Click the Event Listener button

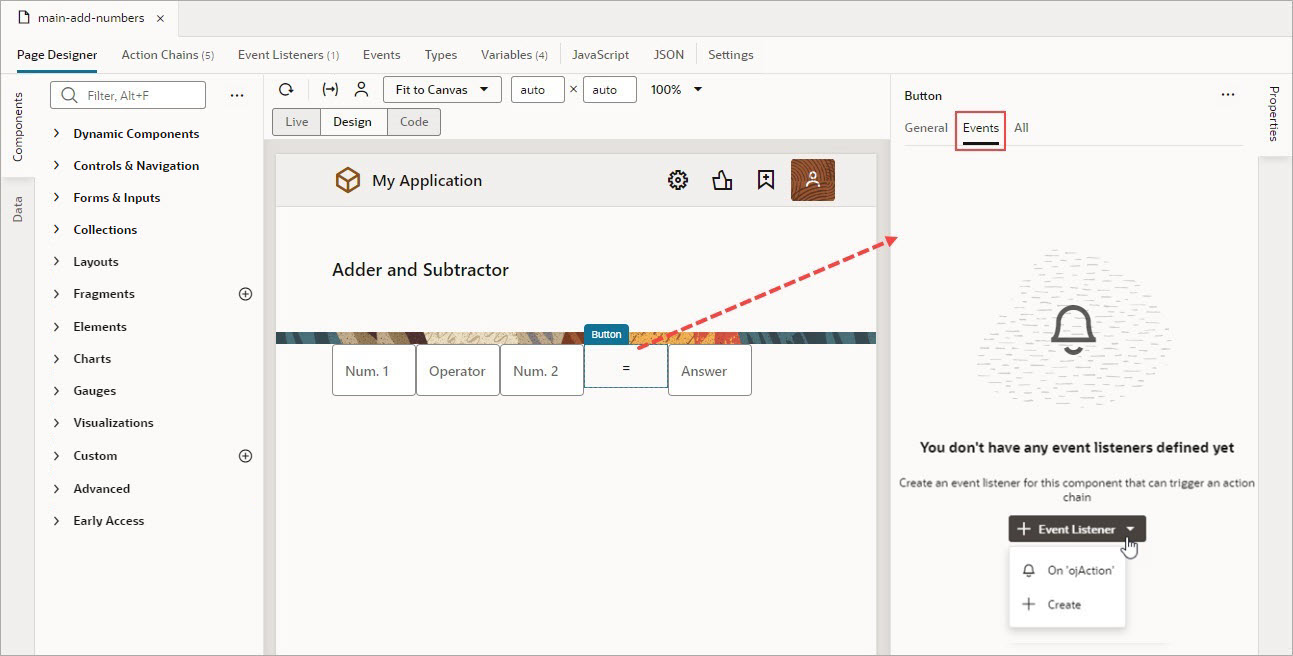(1068, 529)
